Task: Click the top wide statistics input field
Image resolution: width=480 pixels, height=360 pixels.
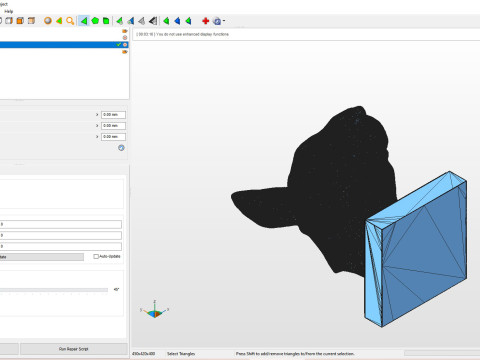Action: [x=61, y=224]
